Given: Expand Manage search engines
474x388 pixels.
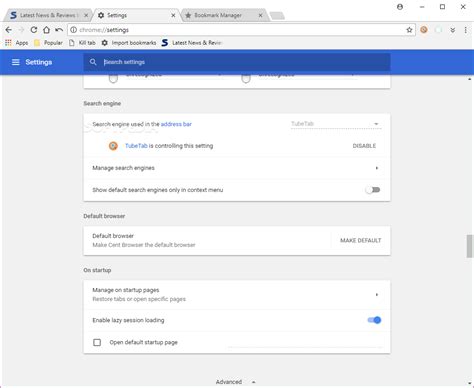Looking at the screenshot, I should [x=237, y=168].
